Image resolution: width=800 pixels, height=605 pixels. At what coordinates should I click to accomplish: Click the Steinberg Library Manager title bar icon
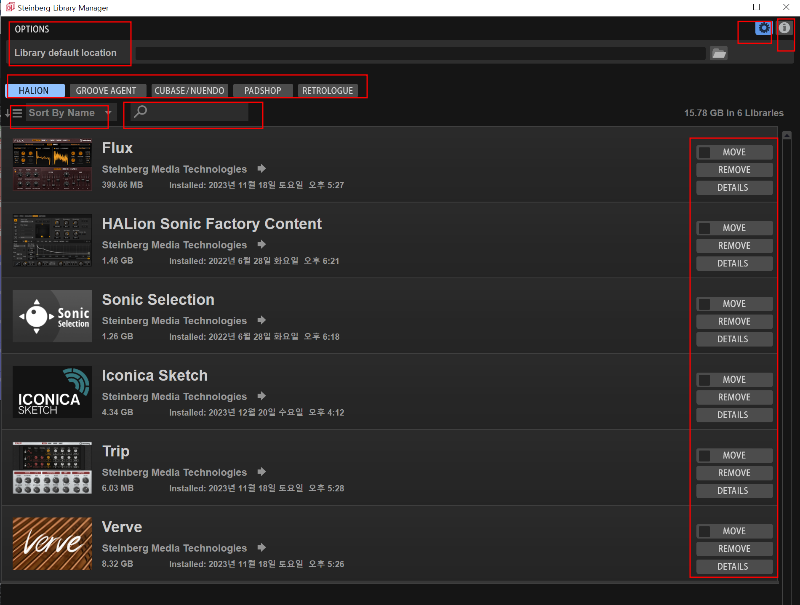pos(10,7)
